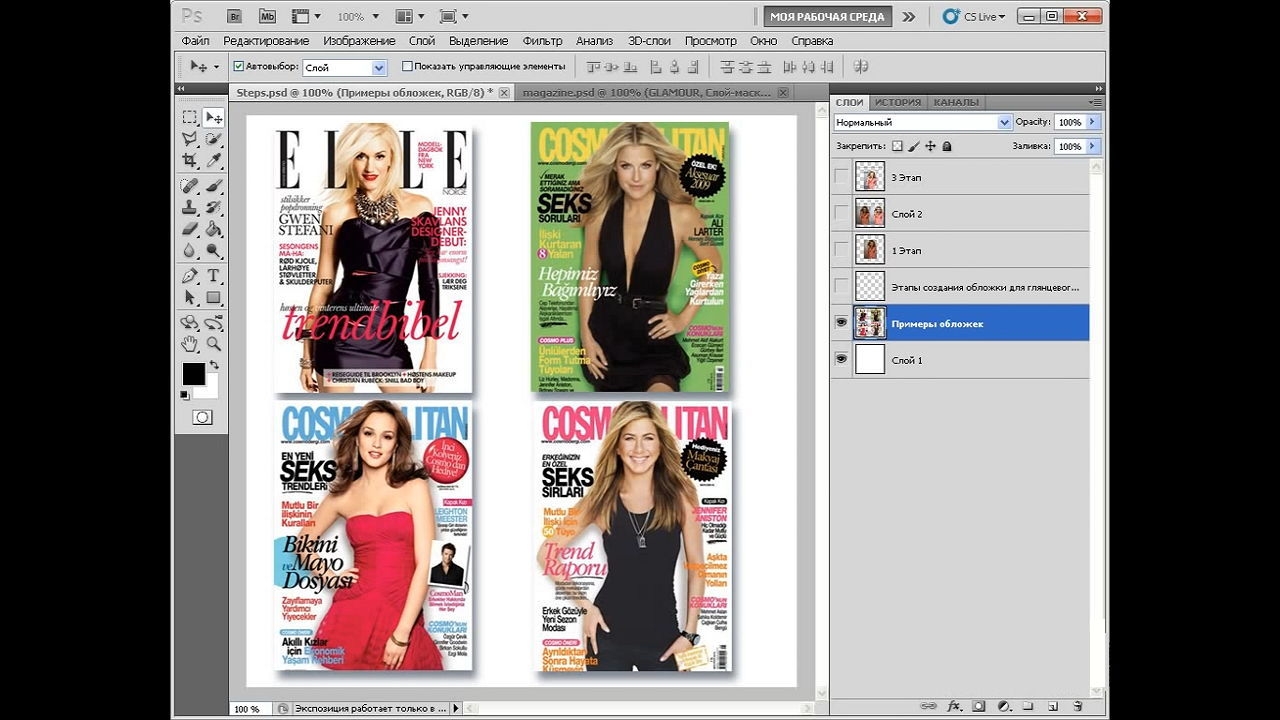The width and height of the screenshot is (1280, 720).
Task: Select the Blur tool
Action: pos(189,252)
